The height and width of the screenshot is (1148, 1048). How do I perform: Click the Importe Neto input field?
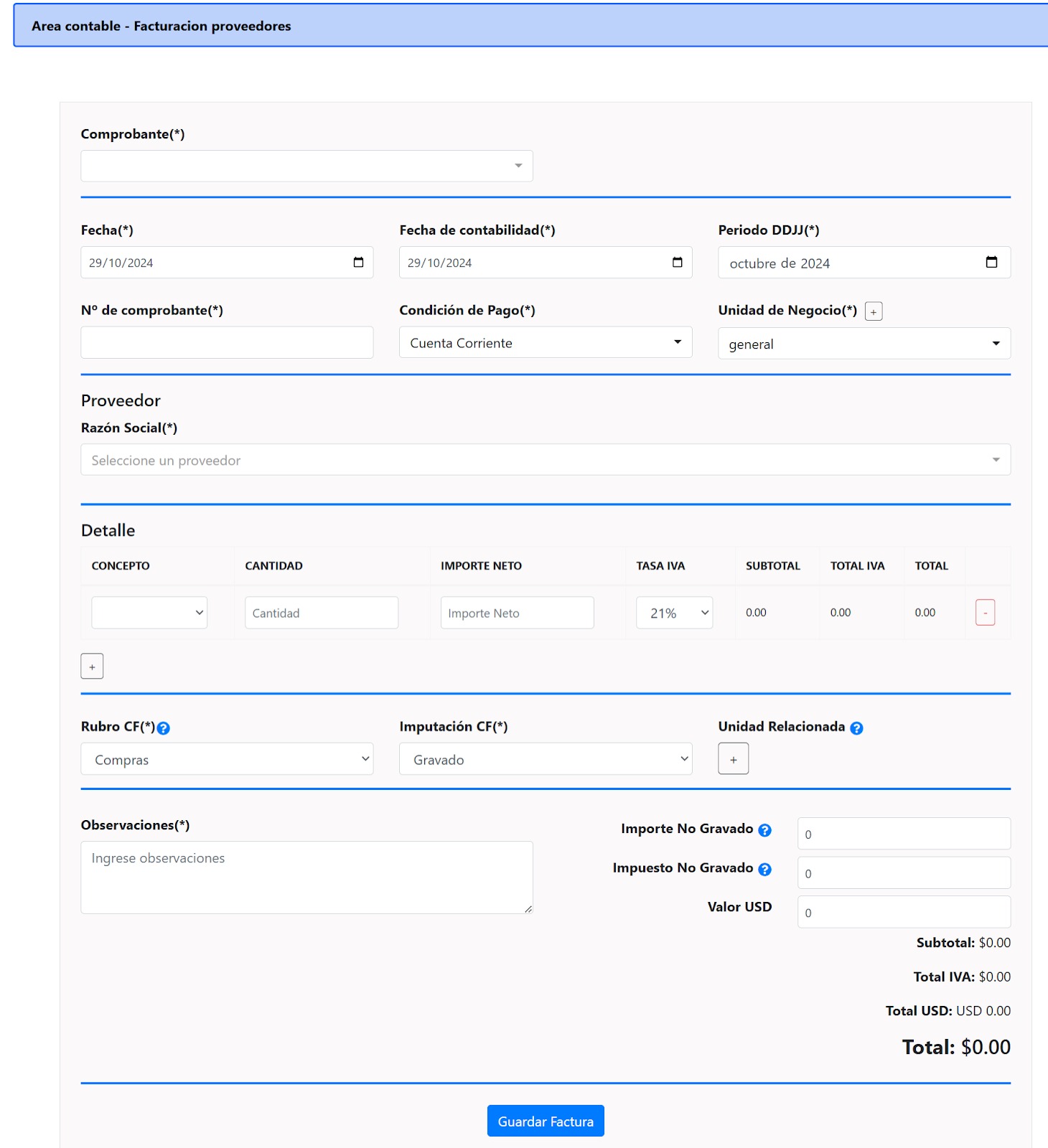coord(517,613)
